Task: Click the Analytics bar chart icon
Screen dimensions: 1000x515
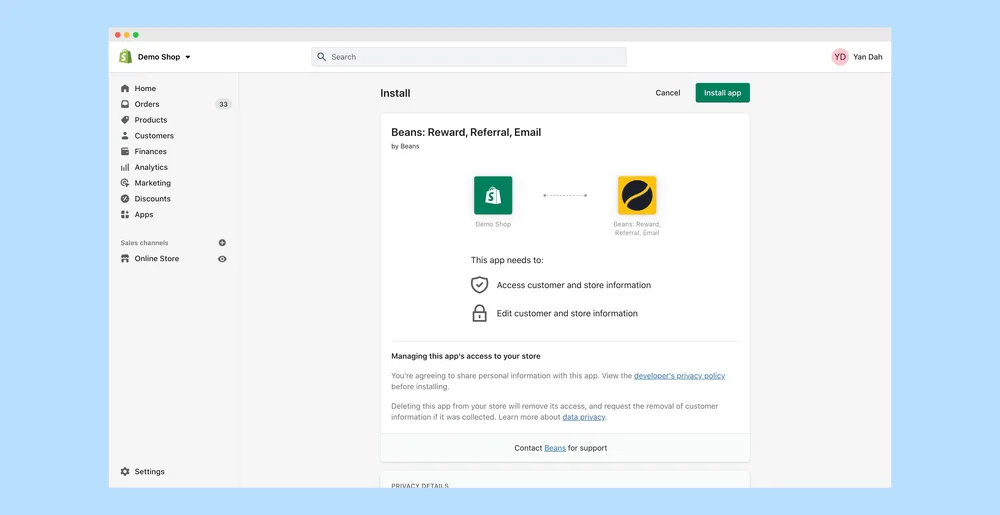Action: [125, 167]
